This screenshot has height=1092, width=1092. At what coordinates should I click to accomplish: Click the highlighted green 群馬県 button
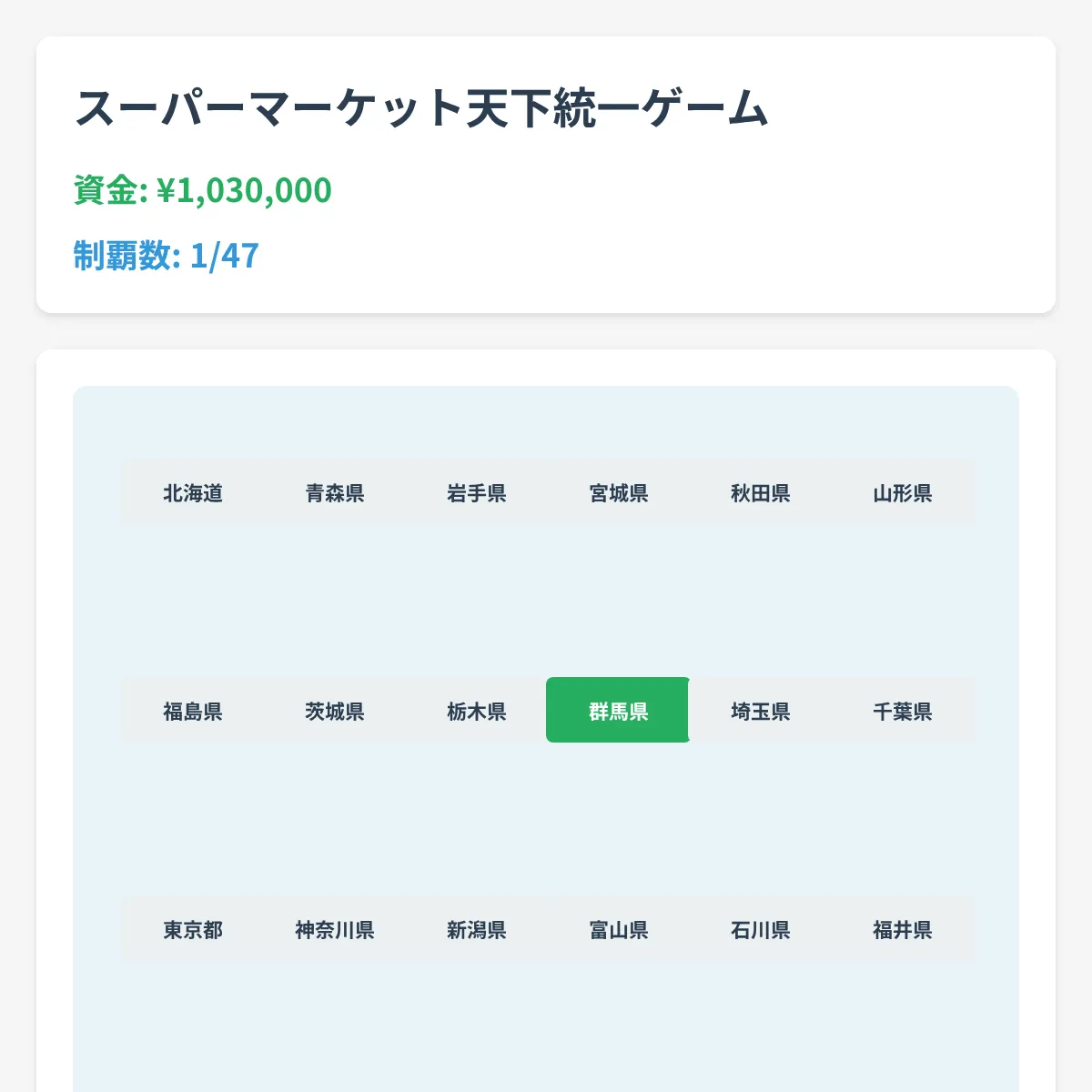coord(618,712)
